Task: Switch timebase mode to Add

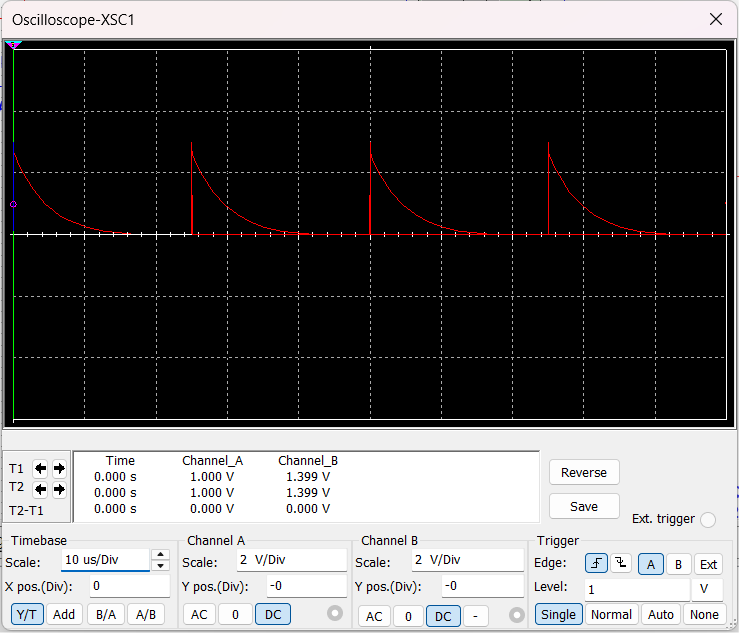Action: [64, 614]
